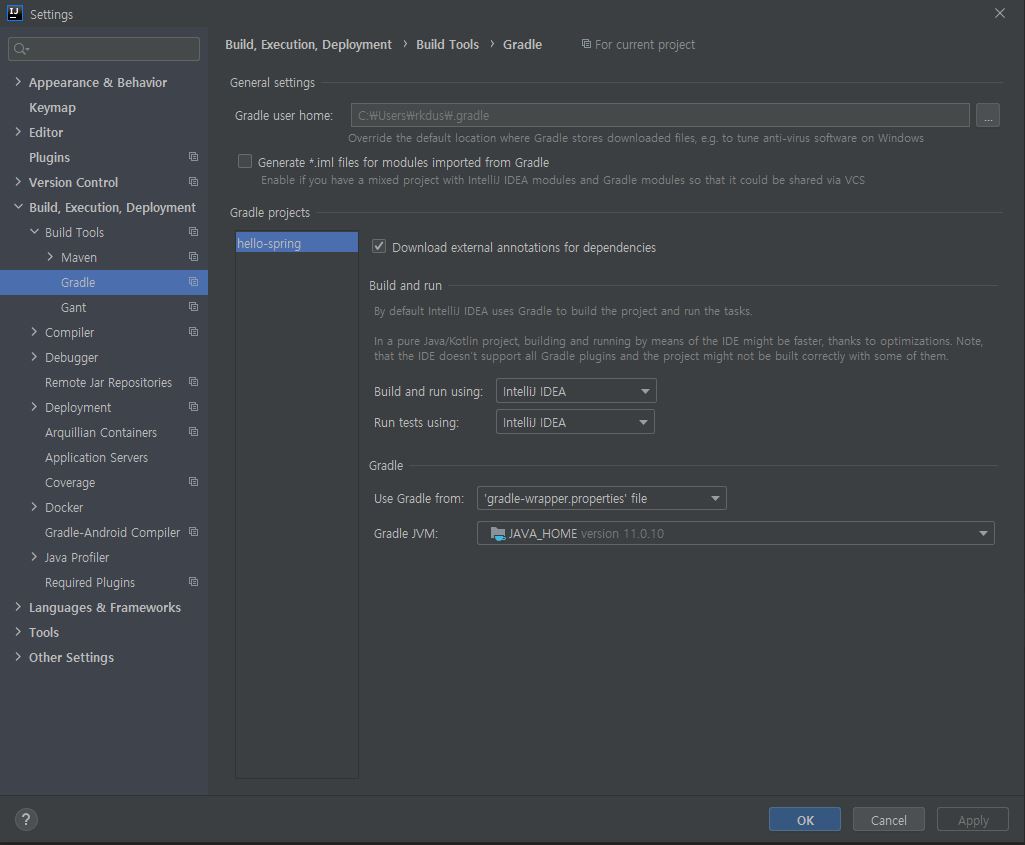
Task: Select hello-spring in Gradle projects list
Action: click(296, 243)
